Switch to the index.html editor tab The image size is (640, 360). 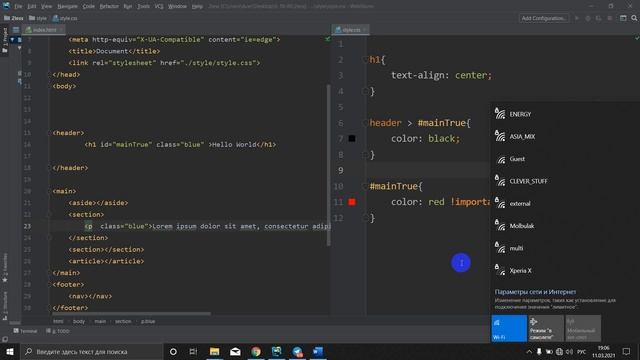pos(44,30)
